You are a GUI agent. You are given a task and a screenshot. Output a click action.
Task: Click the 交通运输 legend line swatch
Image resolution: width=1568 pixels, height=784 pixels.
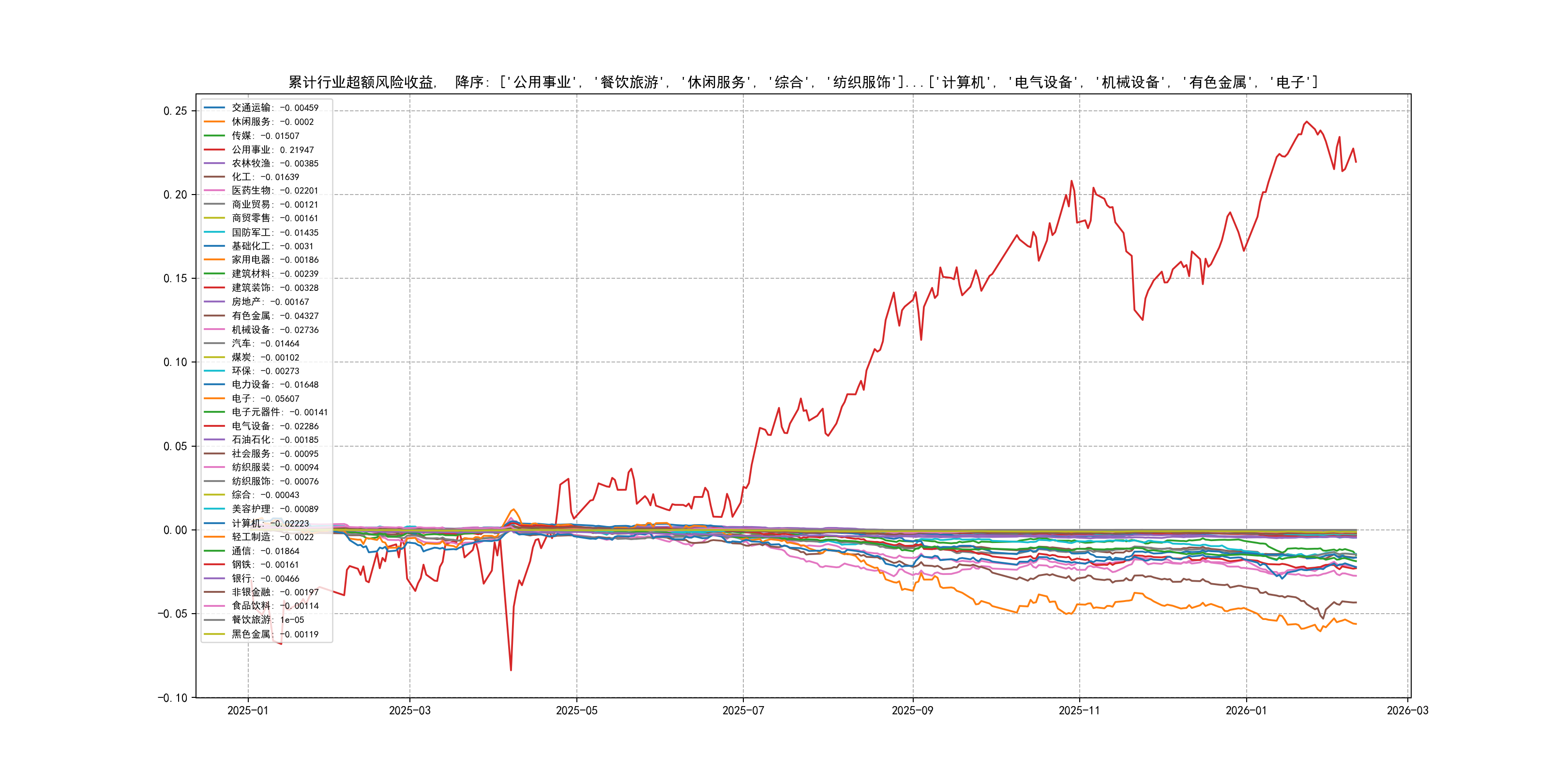pyautogui.click(x=214, y=108)
